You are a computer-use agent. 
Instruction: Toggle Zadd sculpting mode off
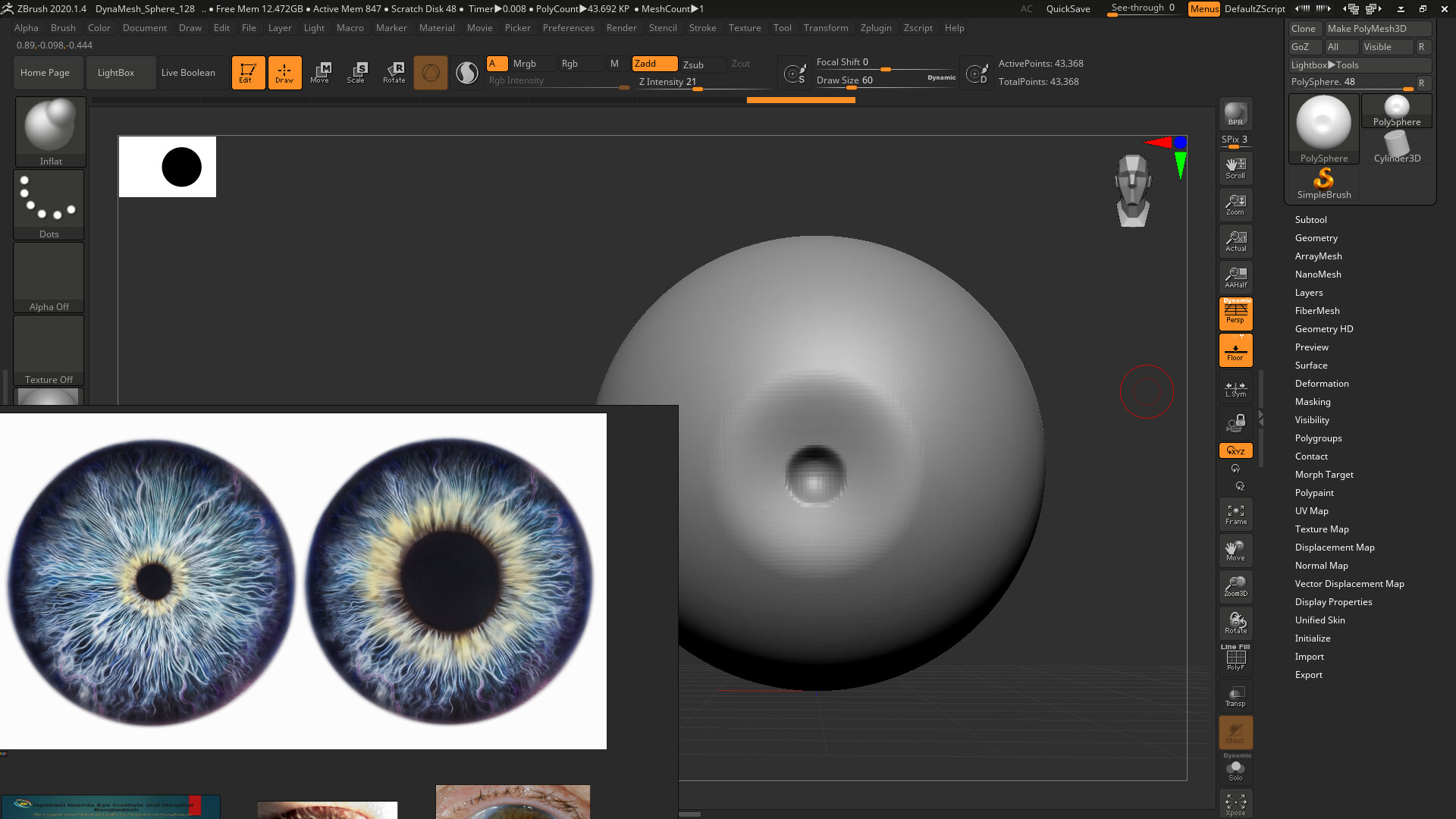pyautogui.click(x=654, y=64)
